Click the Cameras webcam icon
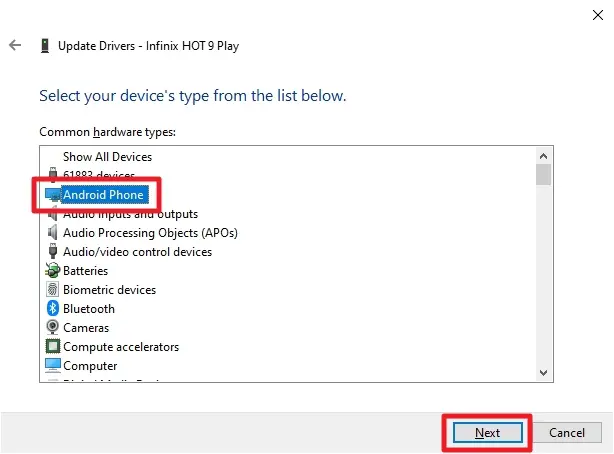Image resolution: width=614 pixels, height=454 pixels. pos(52,327)
